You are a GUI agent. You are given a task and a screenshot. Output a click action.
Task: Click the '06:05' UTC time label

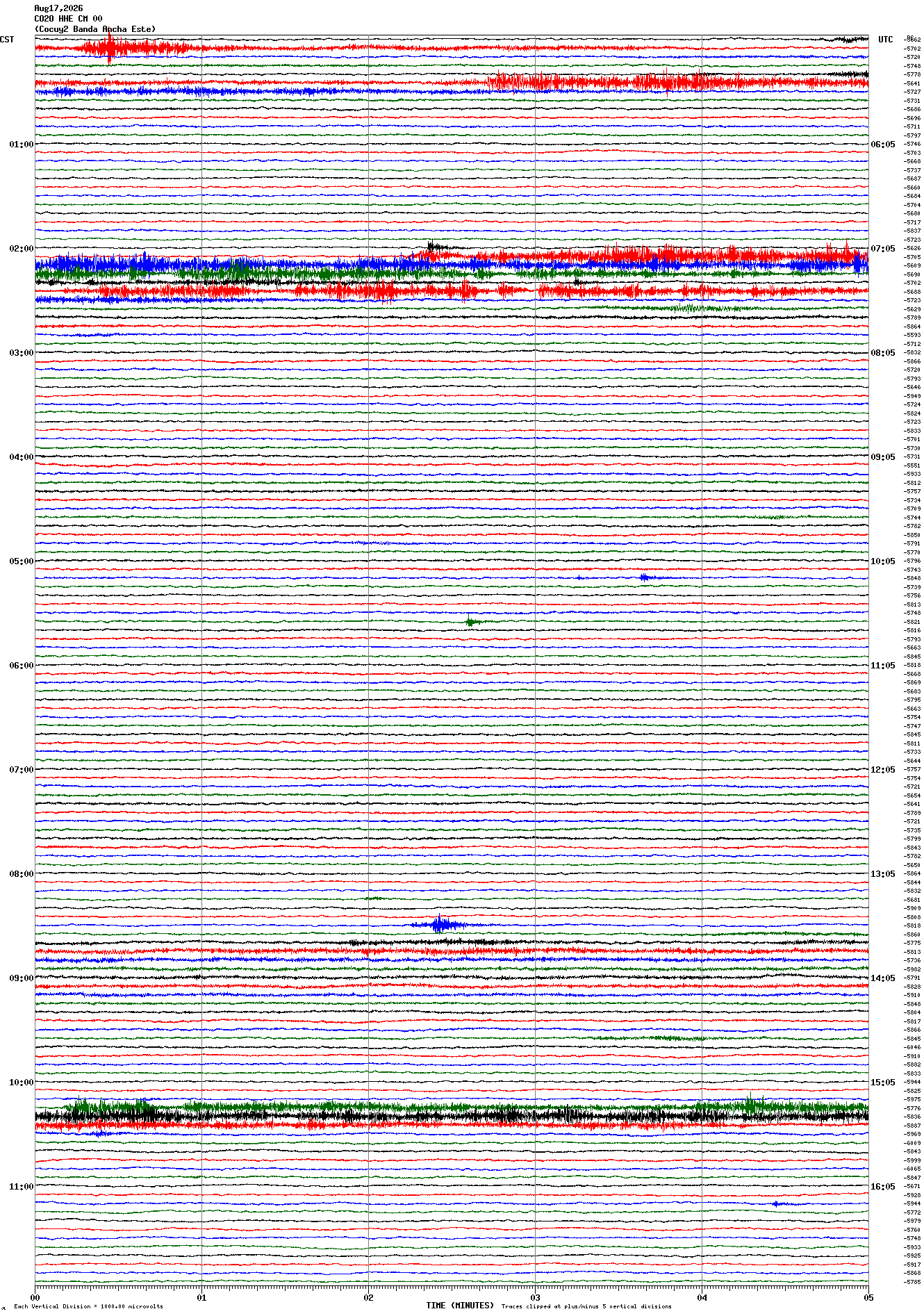click(883, 145)
